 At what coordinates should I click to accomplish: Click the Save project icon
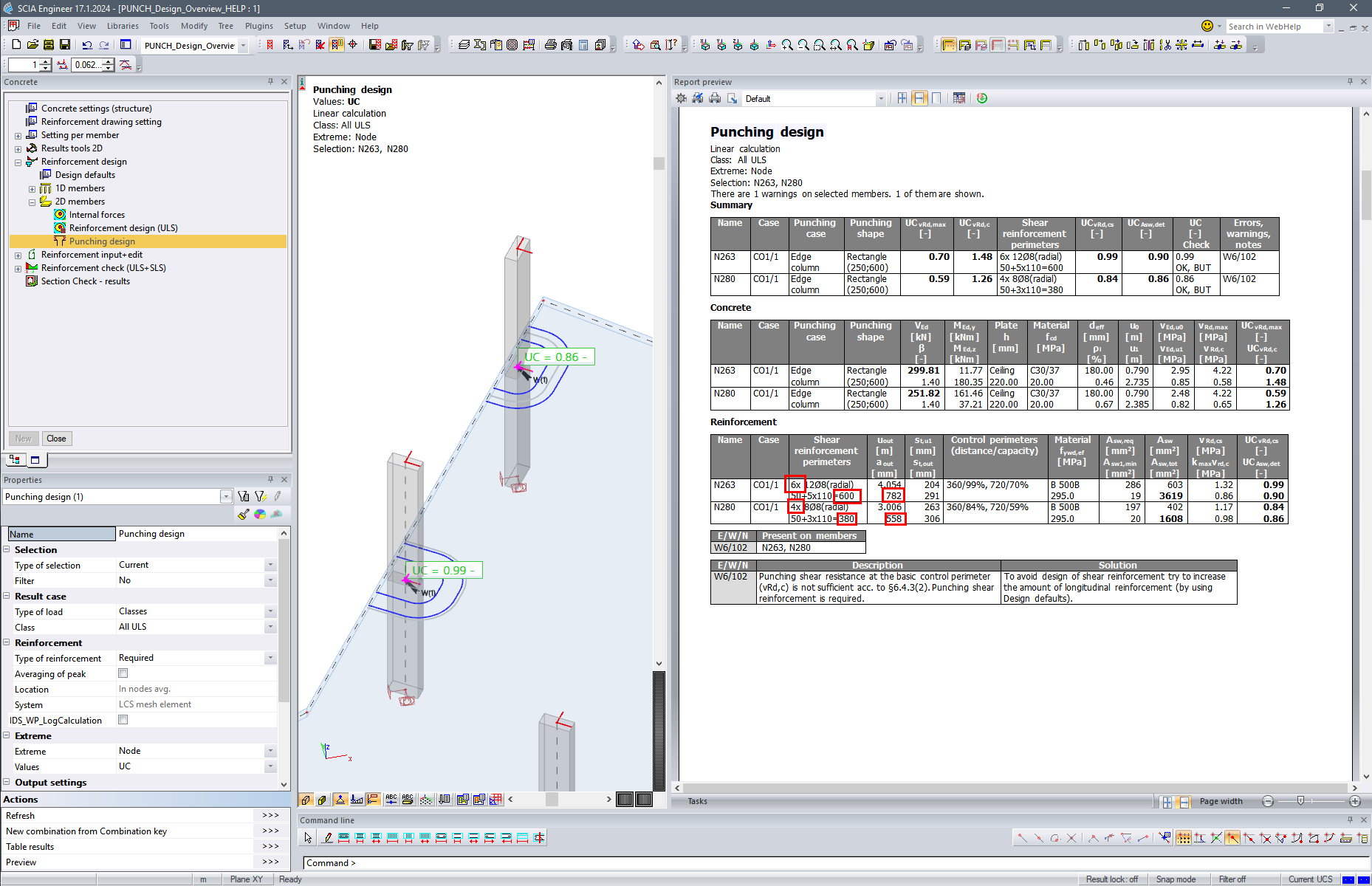coord(65,45)
